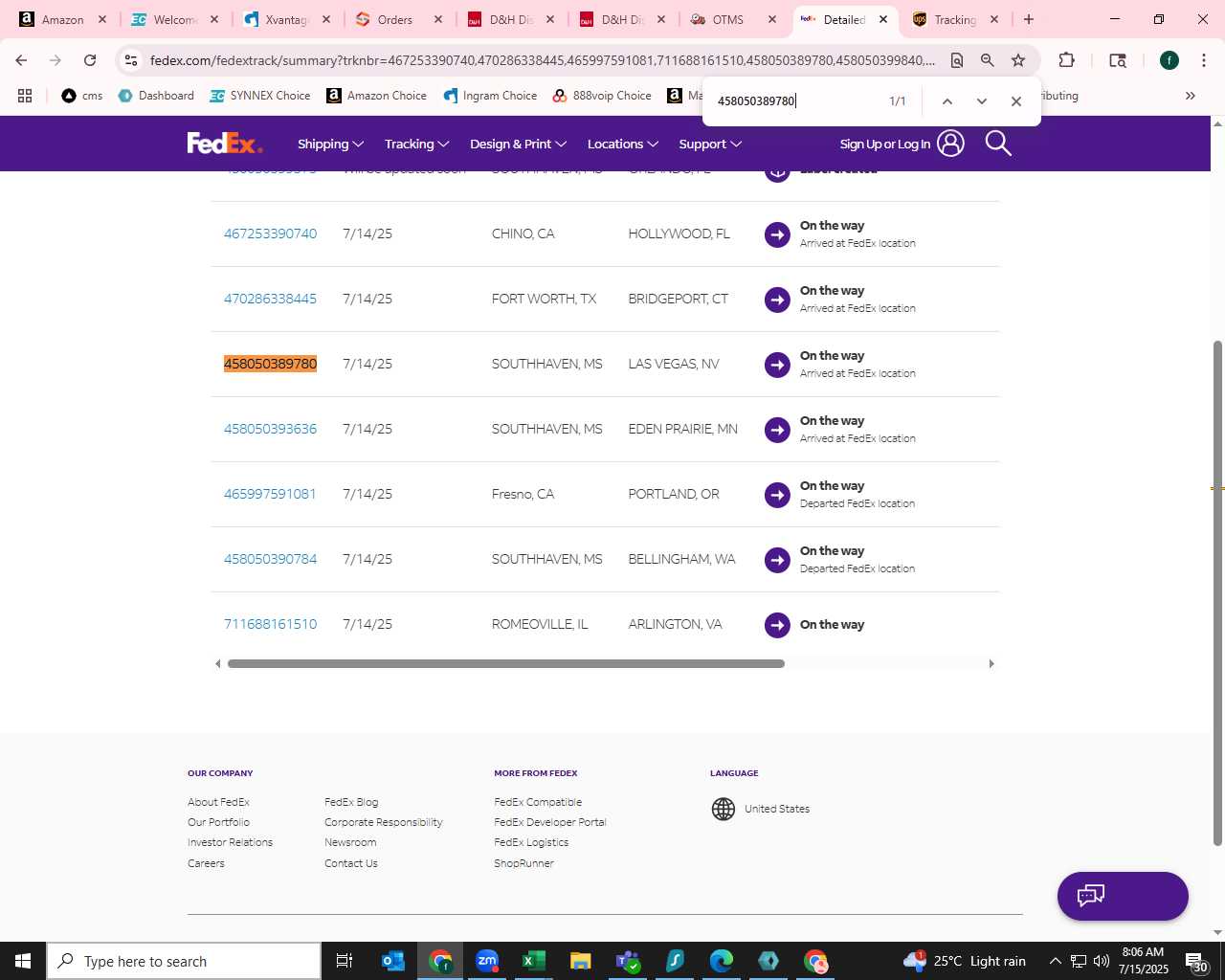Viewport: 1225px width, 980px height.
Task: Click the FedEx logo in header
Action: [224, 144]
